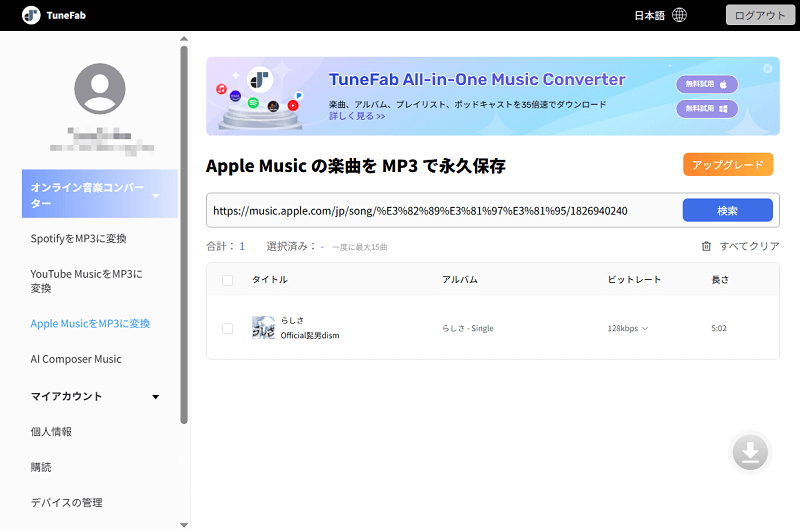Click the sidebar vertical scrollbar thumb
Screen dimensions: 800x529
[184, 235]
